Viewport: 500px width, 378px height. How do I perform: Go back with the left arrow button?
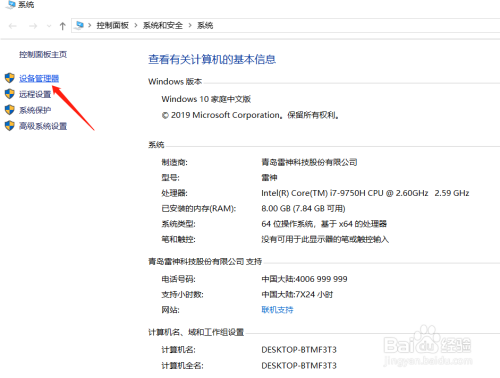click(13, 26)
